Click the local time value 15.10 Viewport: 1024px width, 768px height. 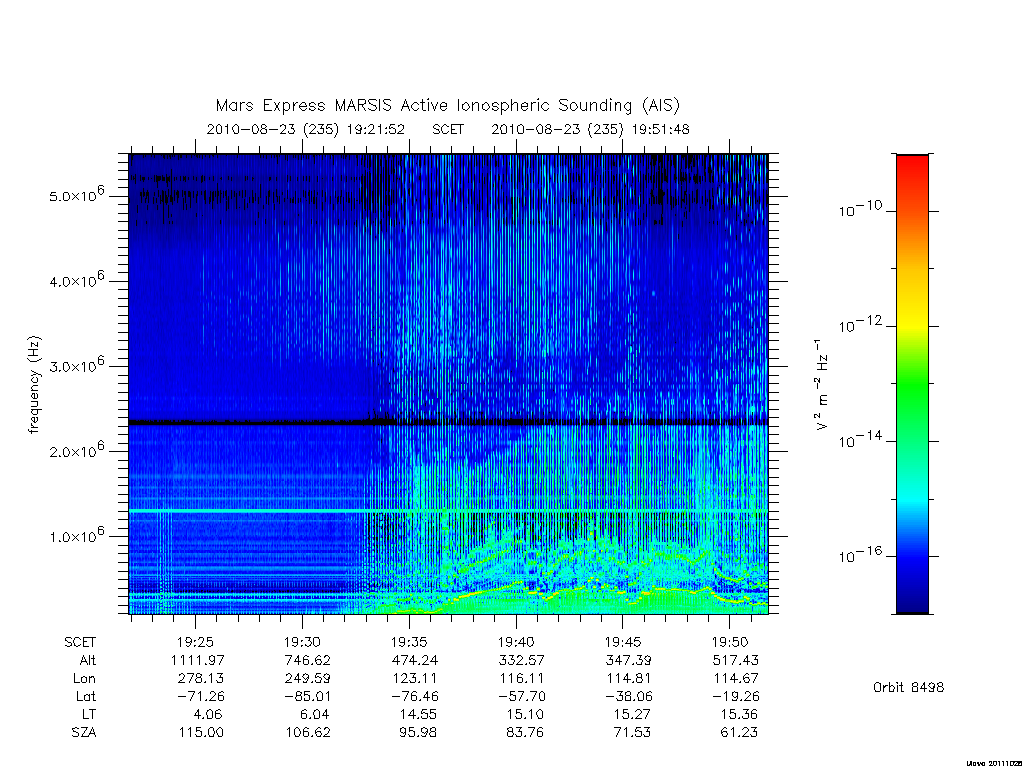(524, 714)
